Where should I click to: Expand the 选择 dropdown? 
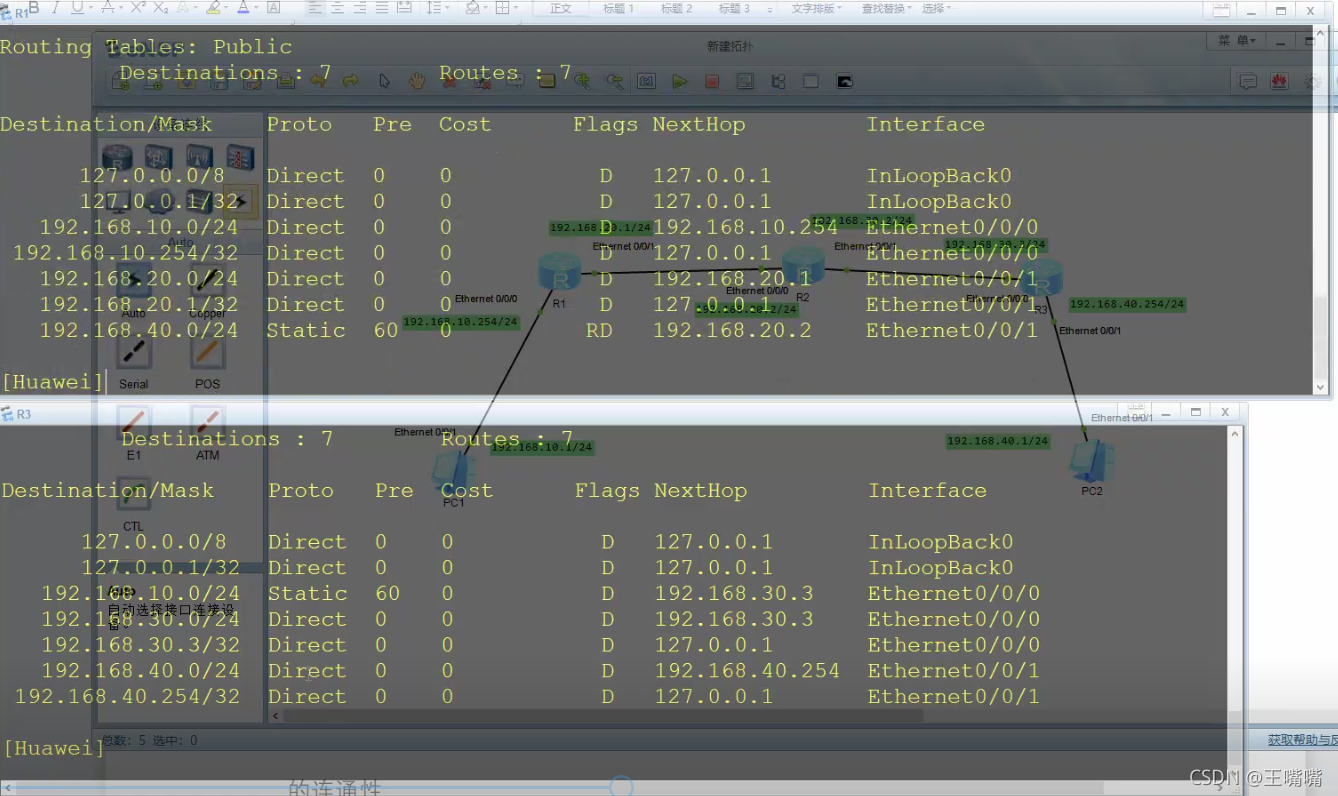tap(936, 9)
